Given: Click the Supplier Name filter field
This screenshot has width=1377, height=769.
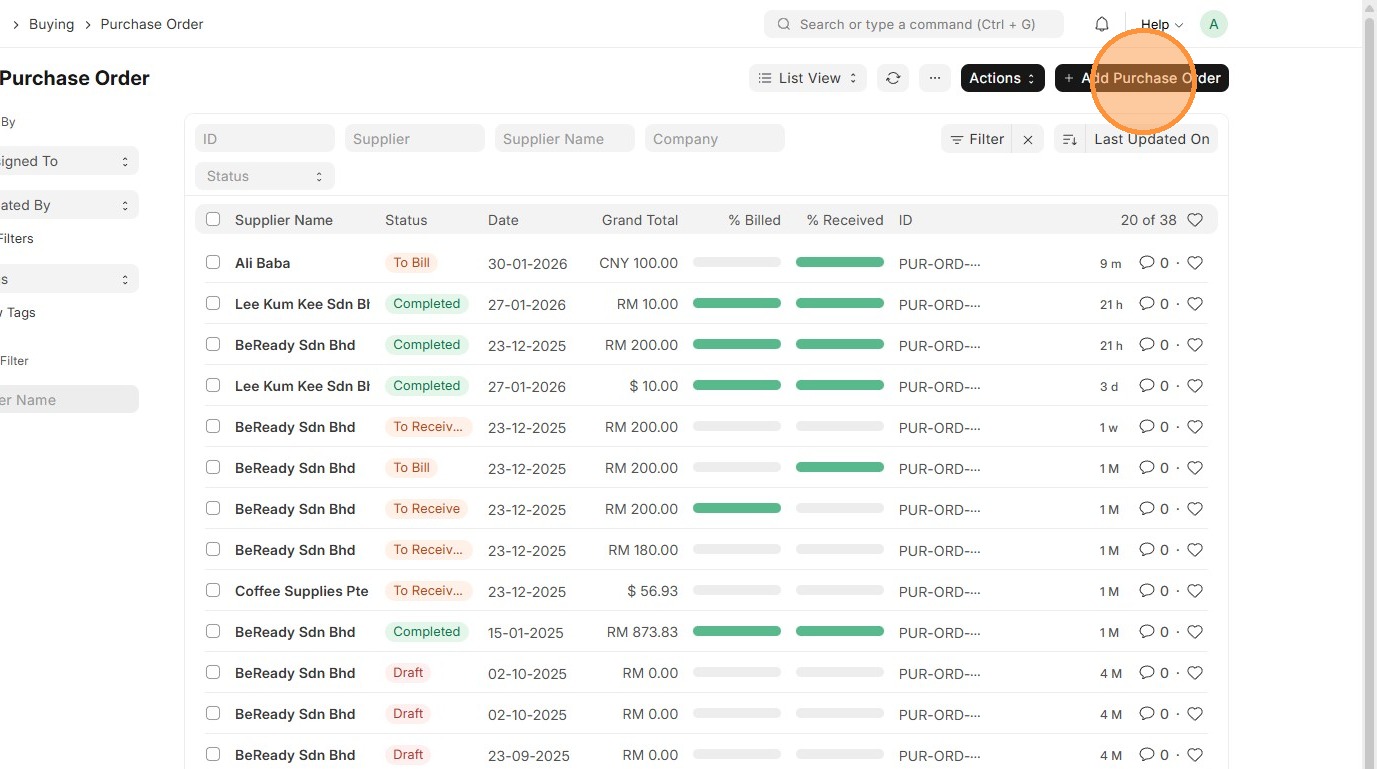Looking at the screenshot, I should (x=564, y=139).
